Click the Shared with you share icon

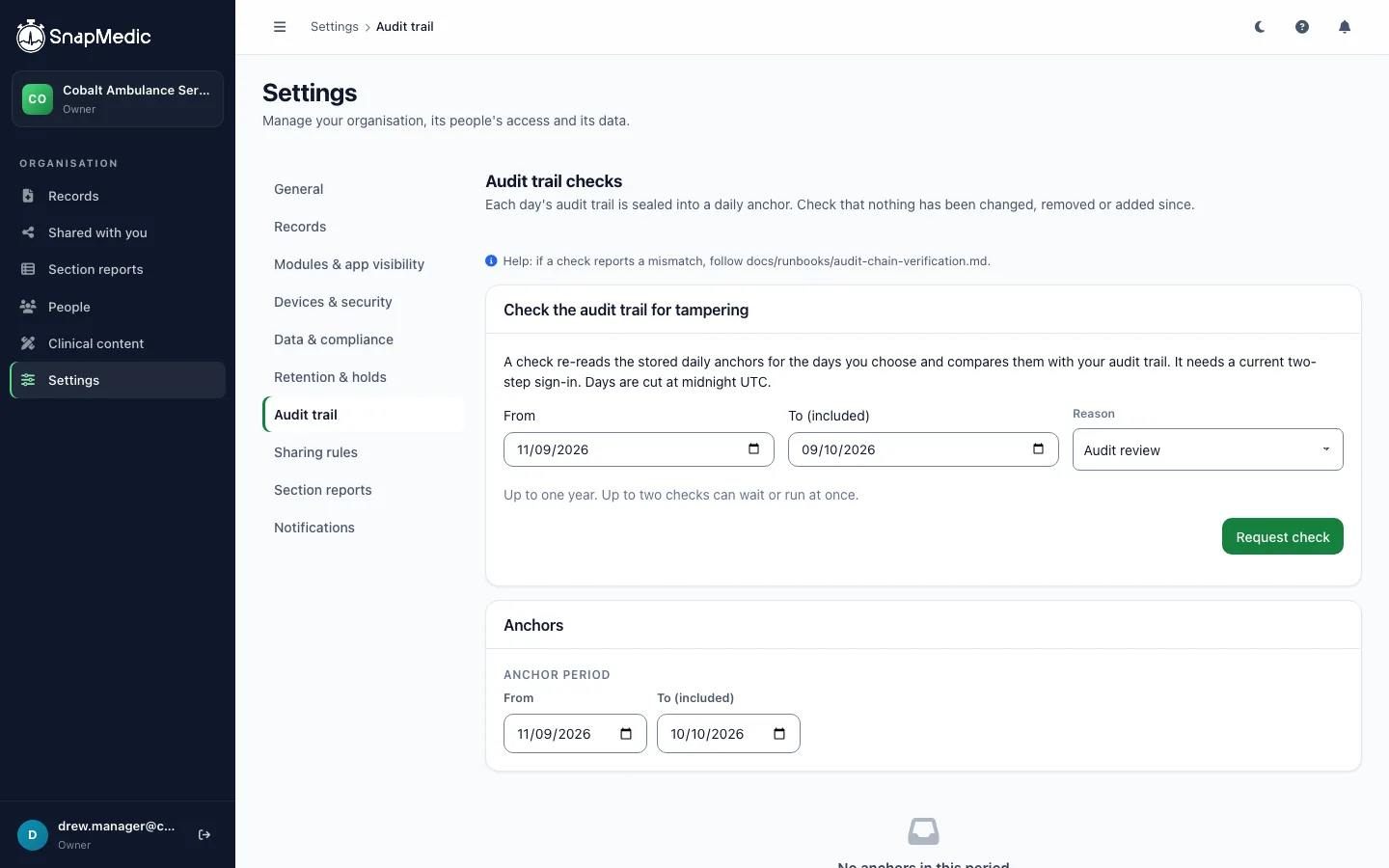[x=28, y=232]
